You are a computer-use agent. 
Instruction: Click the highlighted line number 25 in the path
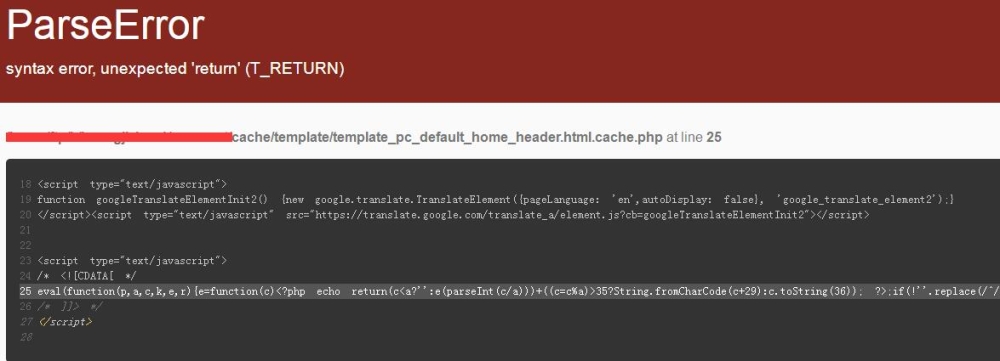pos(714,137)
